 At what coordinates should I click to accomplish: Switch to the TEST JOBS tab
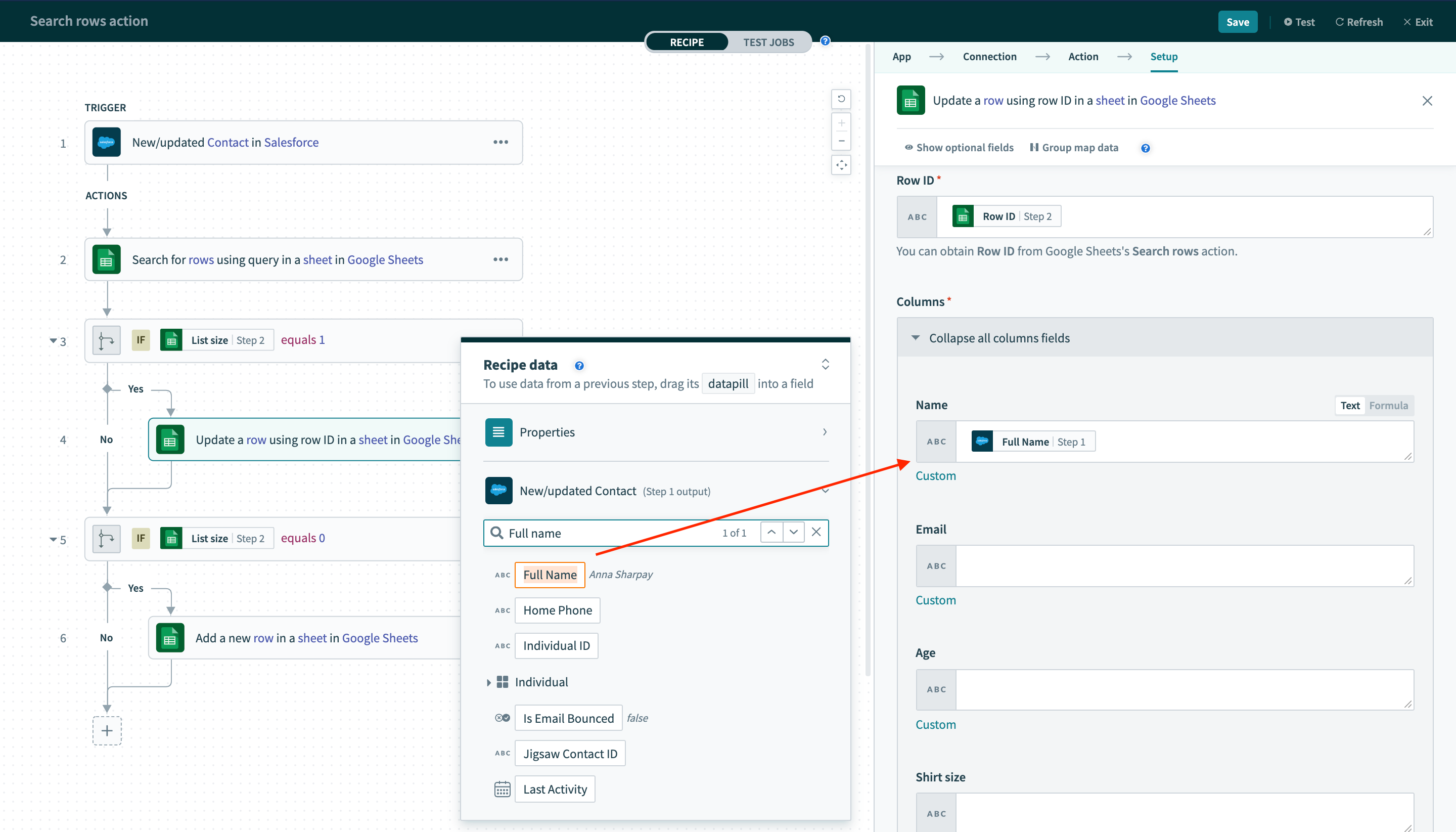click(x=769, y=41)
